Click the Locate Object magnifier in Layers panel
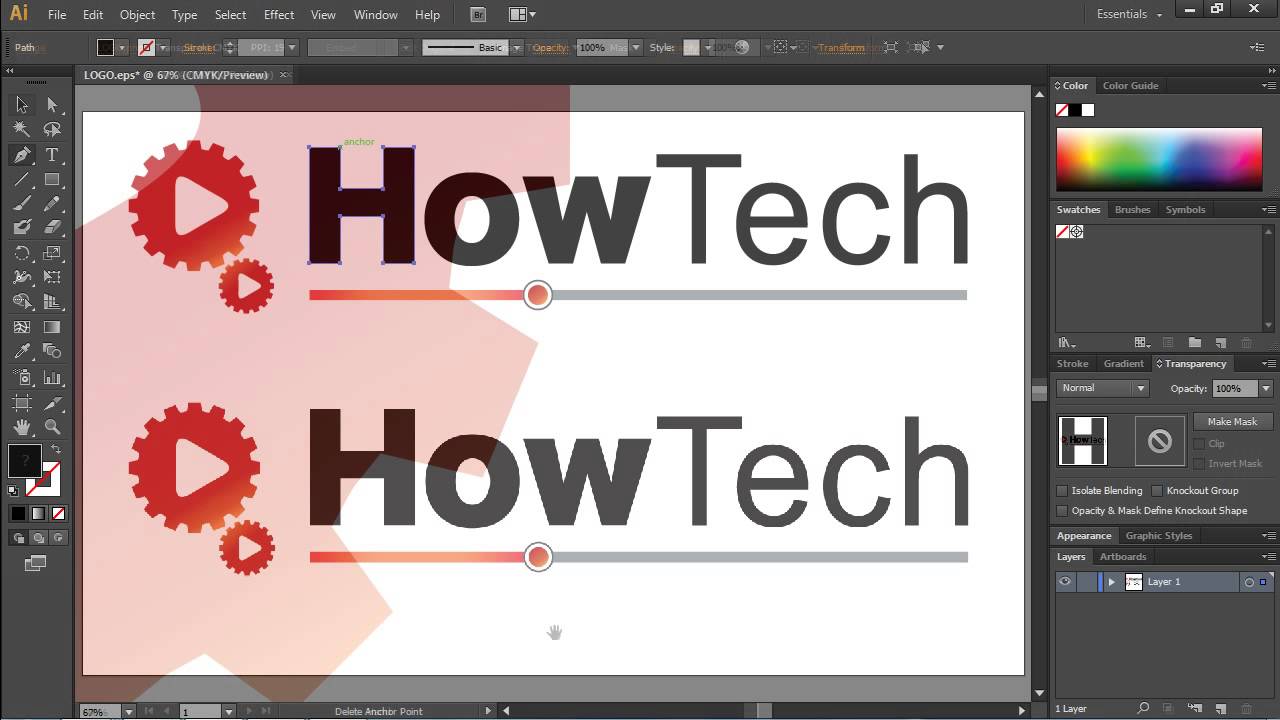Viewport: 1280px width, 720px height. 1144,709
